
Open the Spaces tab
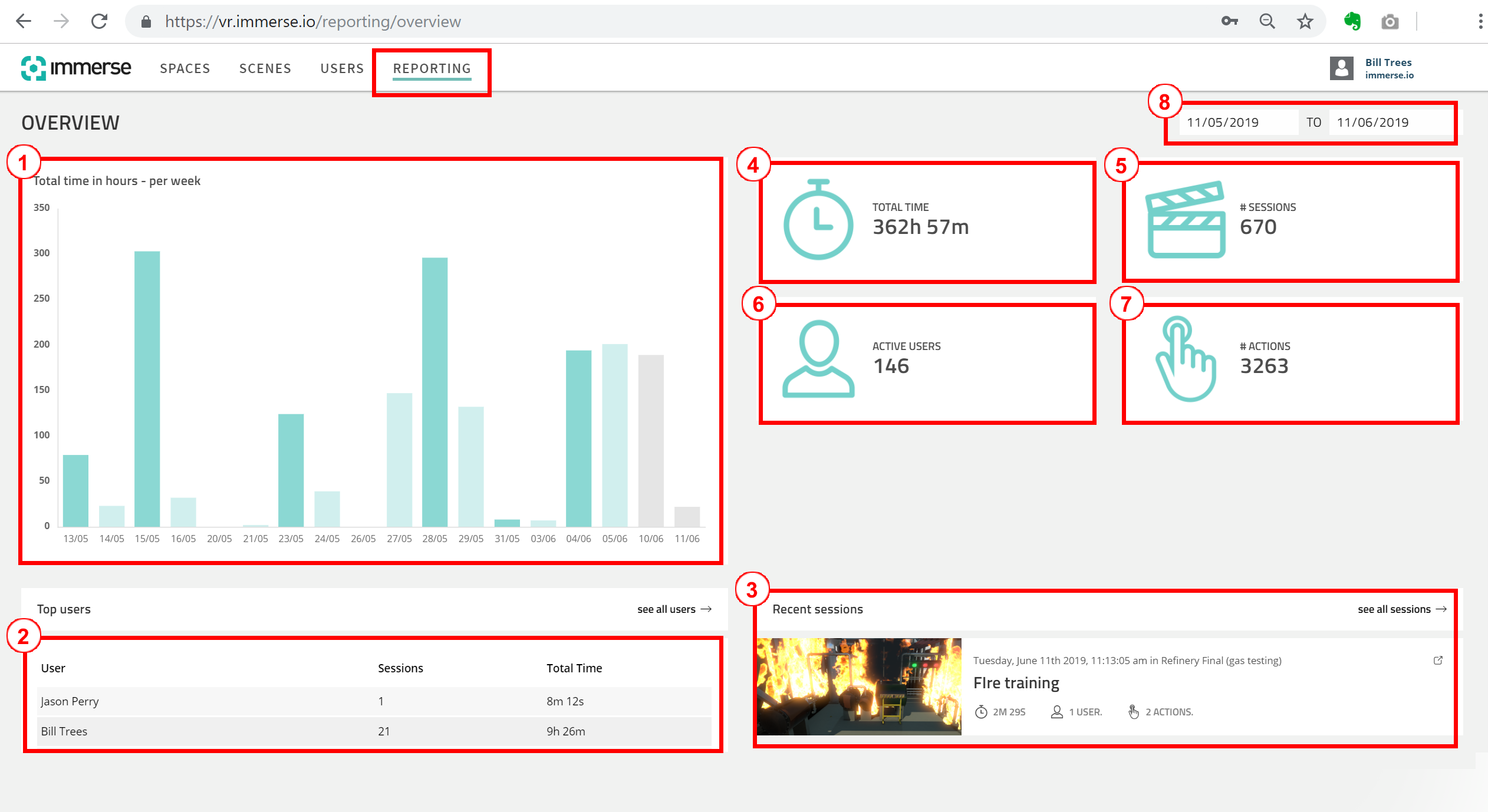click(185, 68)
